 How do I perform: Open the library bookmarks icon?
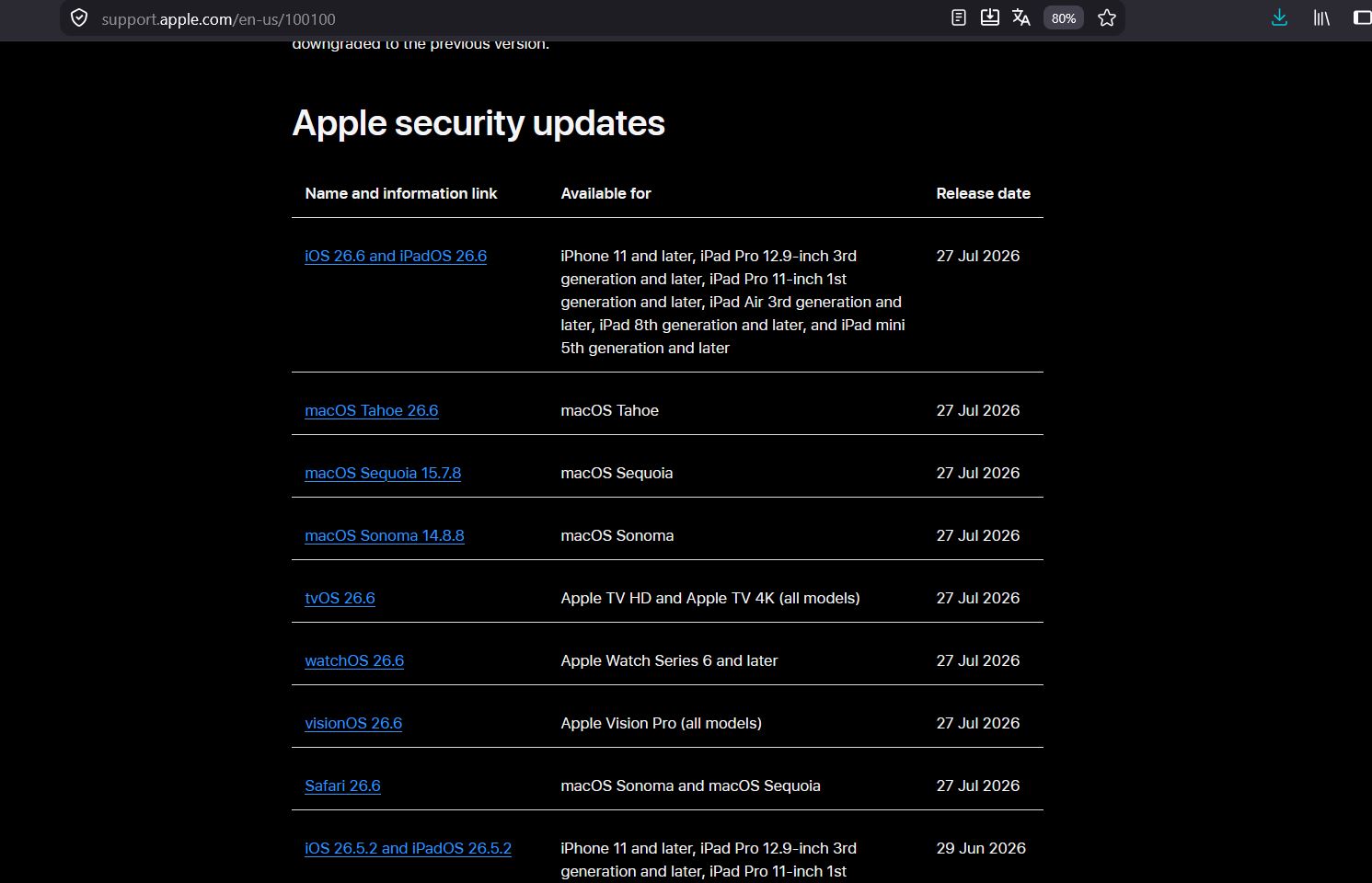click(1321, 17)
